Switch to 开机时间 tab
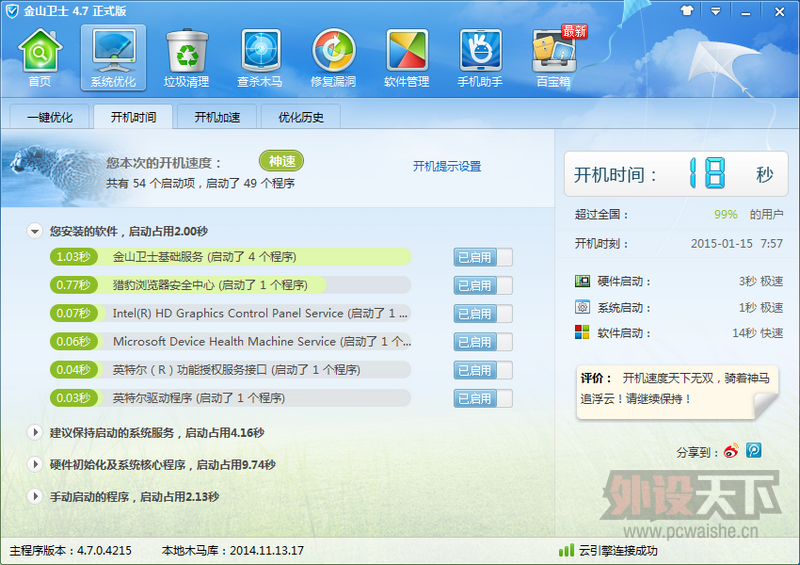 (x=133, y=117)
